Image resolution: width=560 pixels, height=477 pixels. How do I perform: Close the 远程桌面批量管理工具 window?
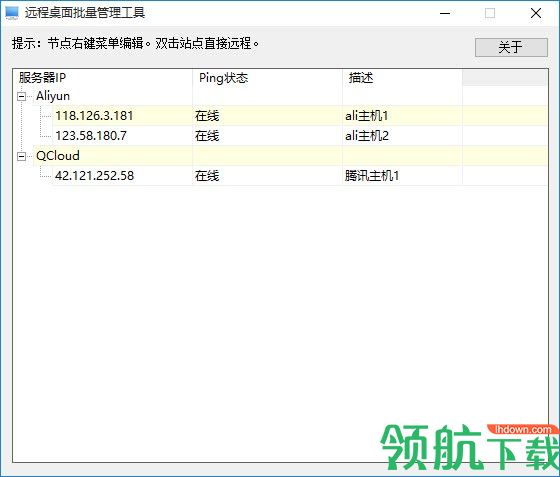pos(536,14)
